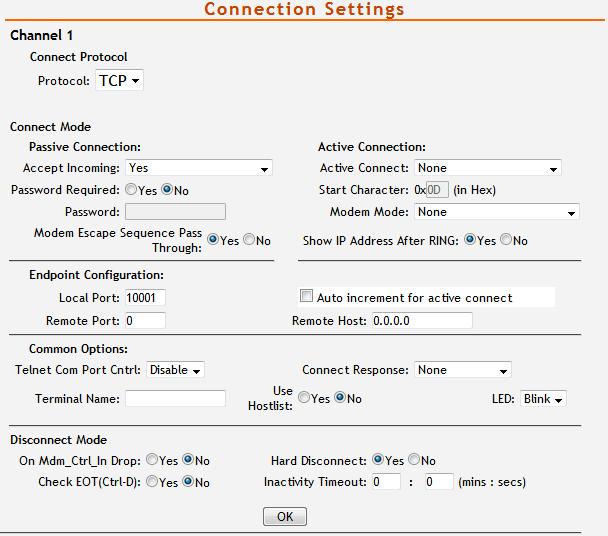Select Yes for Hard Disconnect
608x536 pixels.
click(x=378, y=460)
